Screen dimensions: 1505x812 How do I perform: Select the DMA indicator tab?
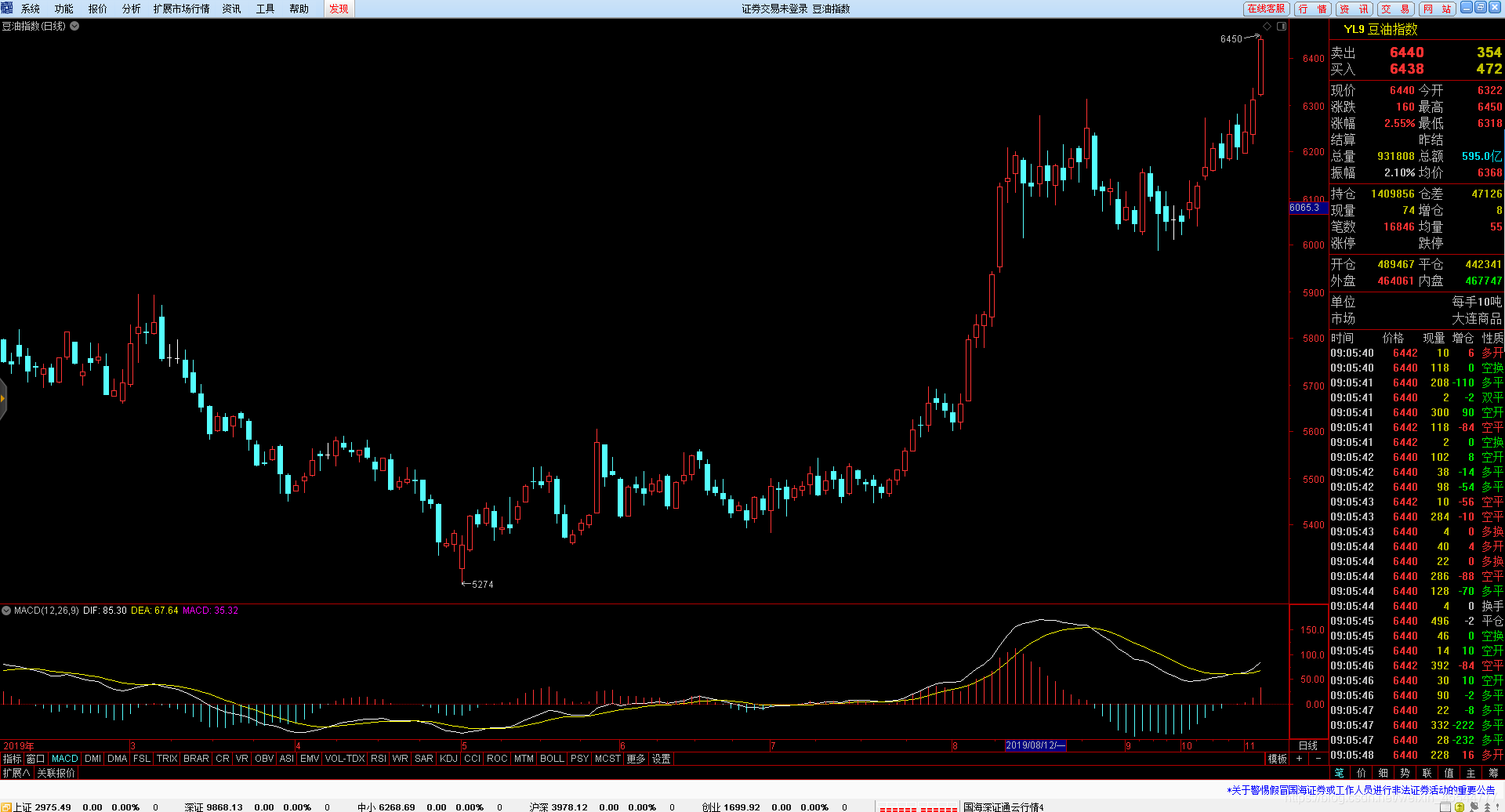tap(118, 759)
